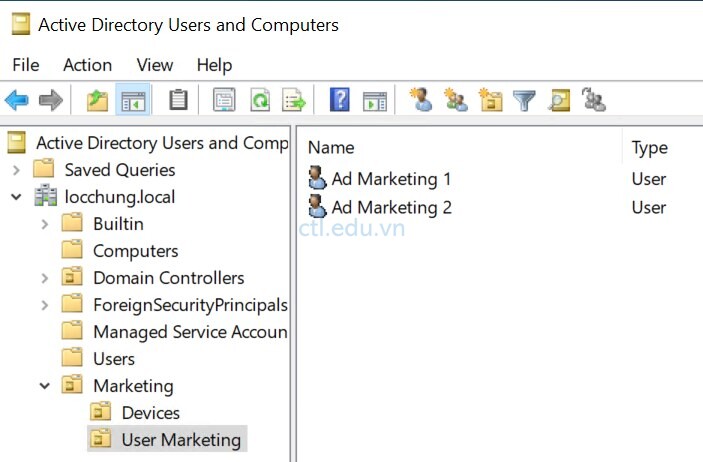Select the Saved Queries tree item
Screen dimensions: 703x462
tap(120, 170)
